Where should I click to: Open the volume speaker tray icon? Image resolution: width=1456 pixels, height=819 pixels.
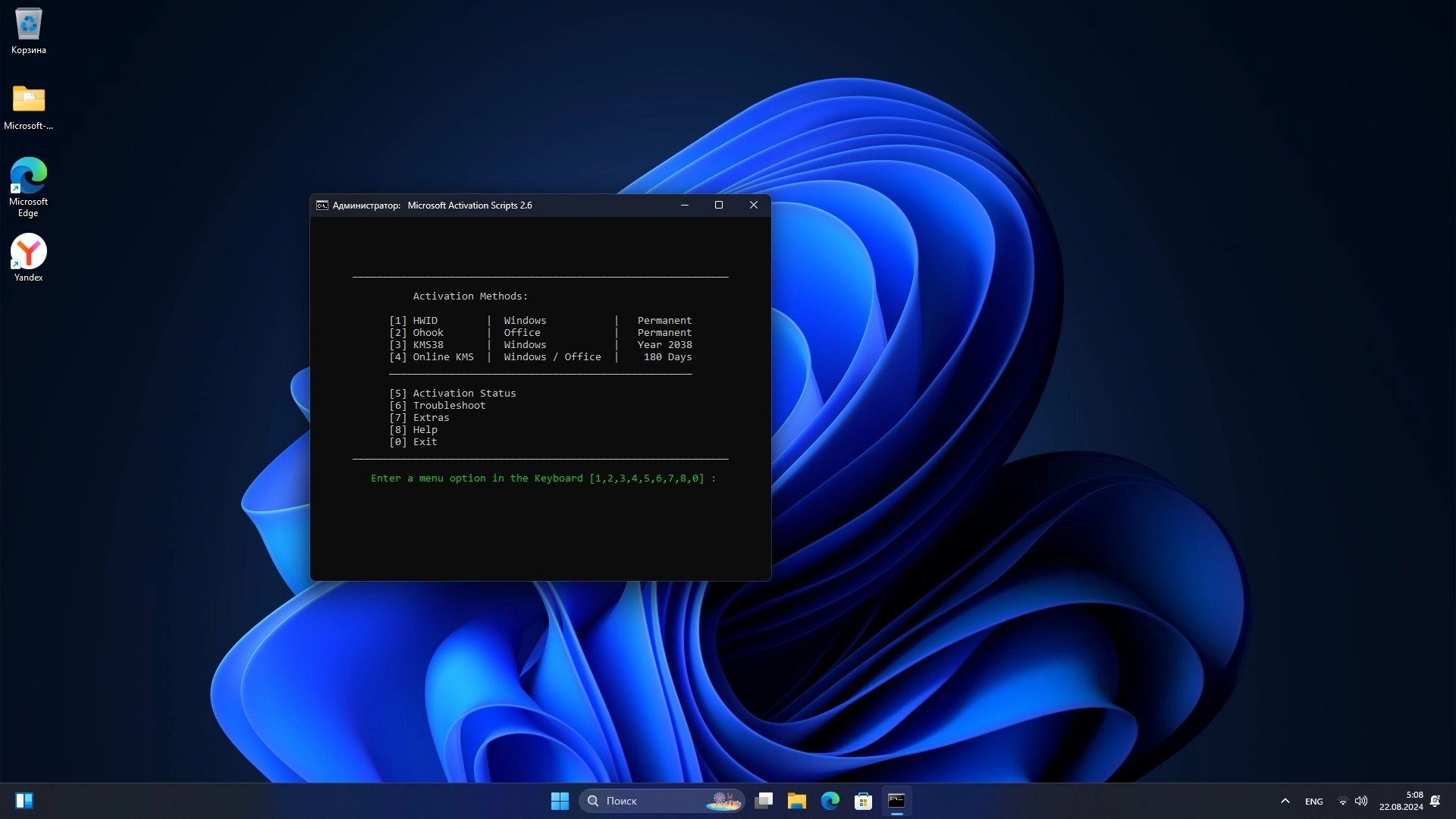[1361, 801]
